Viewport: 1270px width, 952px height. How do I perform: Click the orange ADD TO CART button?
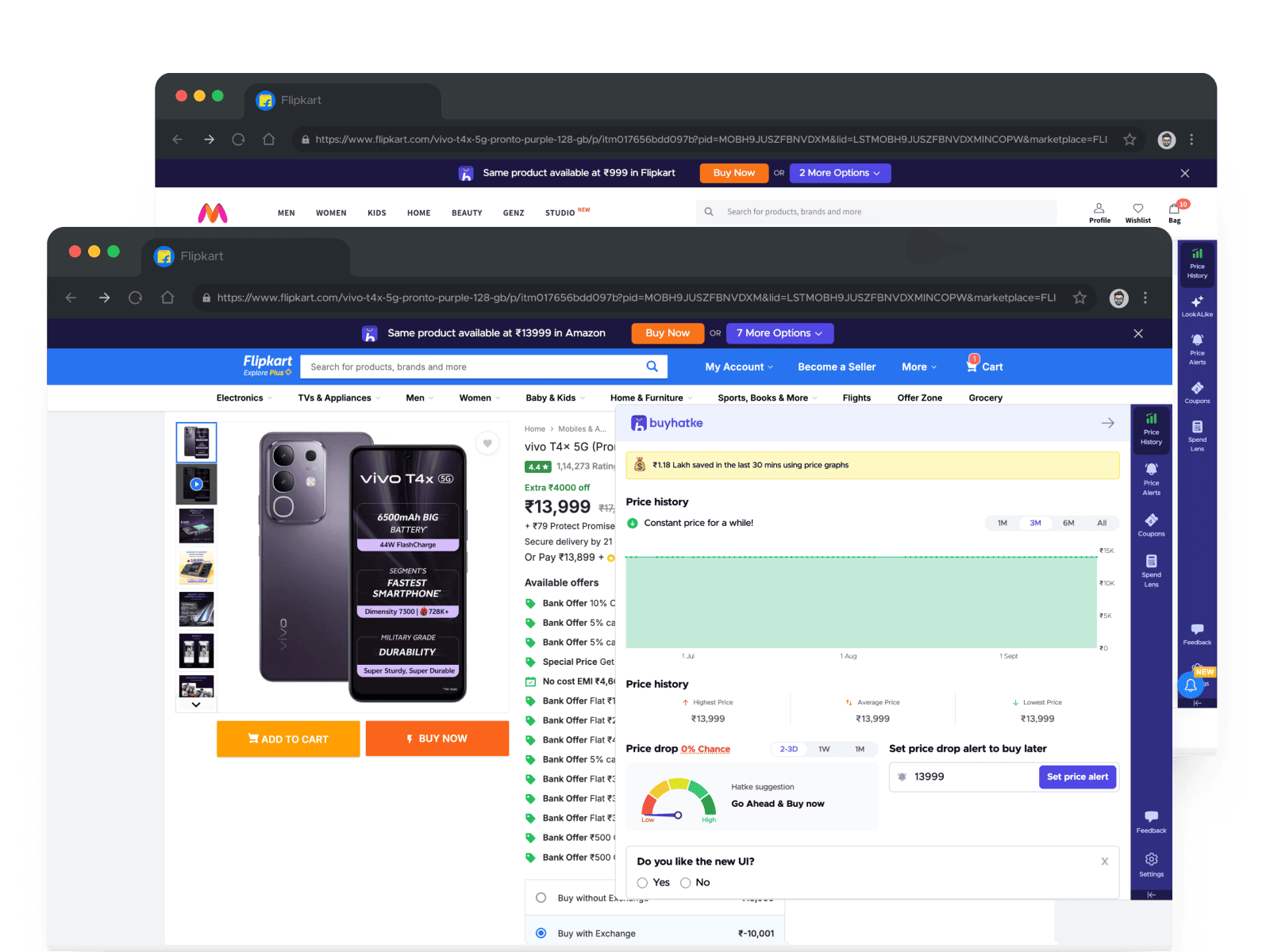[x=288, y=739]
